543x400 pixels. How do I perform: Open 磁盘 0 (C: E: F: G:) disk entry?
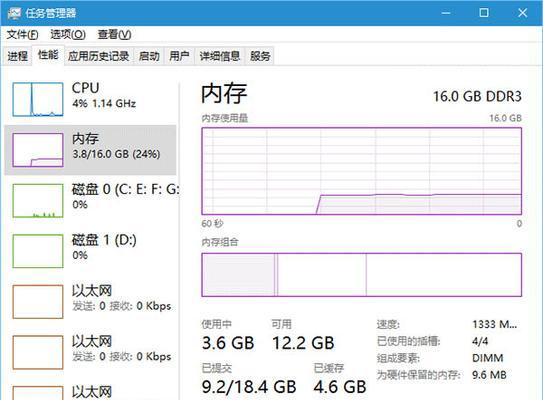tap(92, 201)
